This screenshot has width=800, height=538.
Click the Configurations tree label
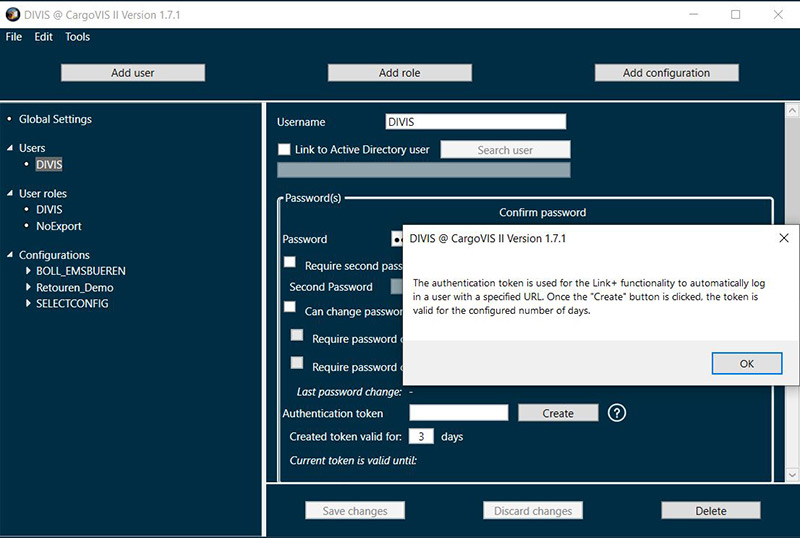click(x=54, y=255)
